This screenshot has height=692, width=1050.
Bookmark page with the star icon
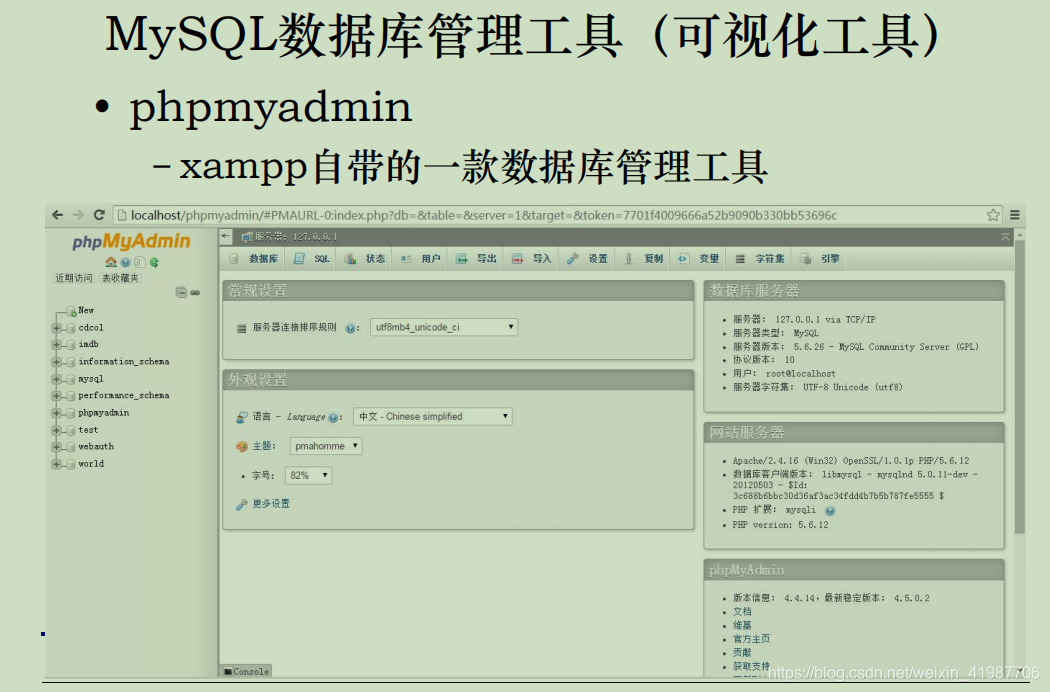tap(993, 215)
